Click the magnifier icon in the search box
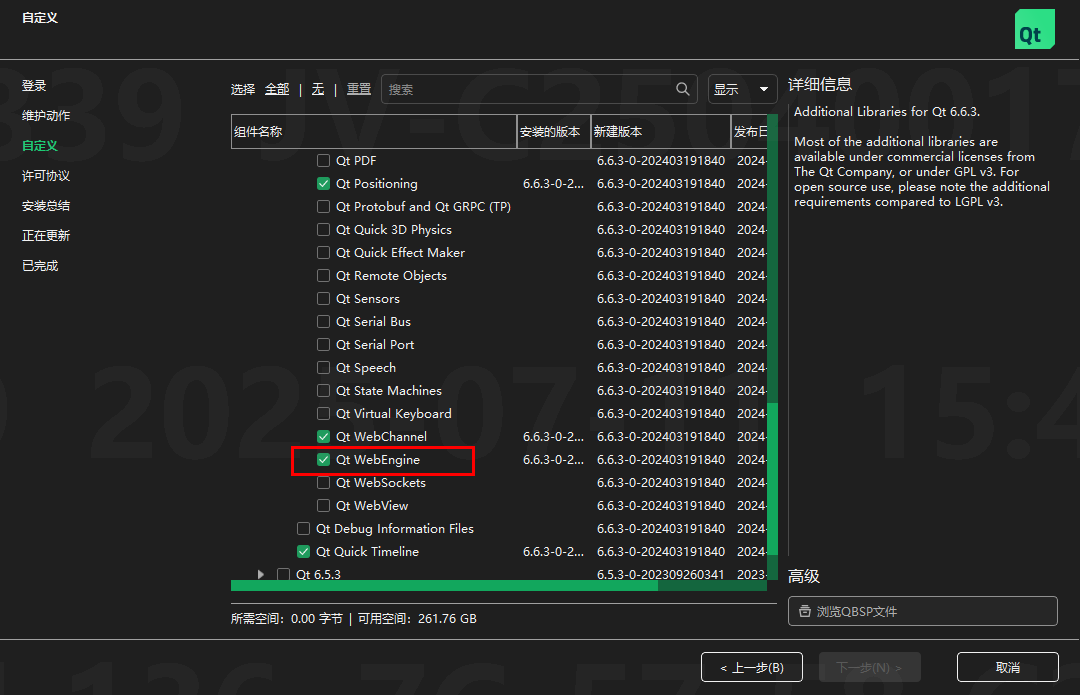The height and width of the screenshot is (695, 1080). 682,89
